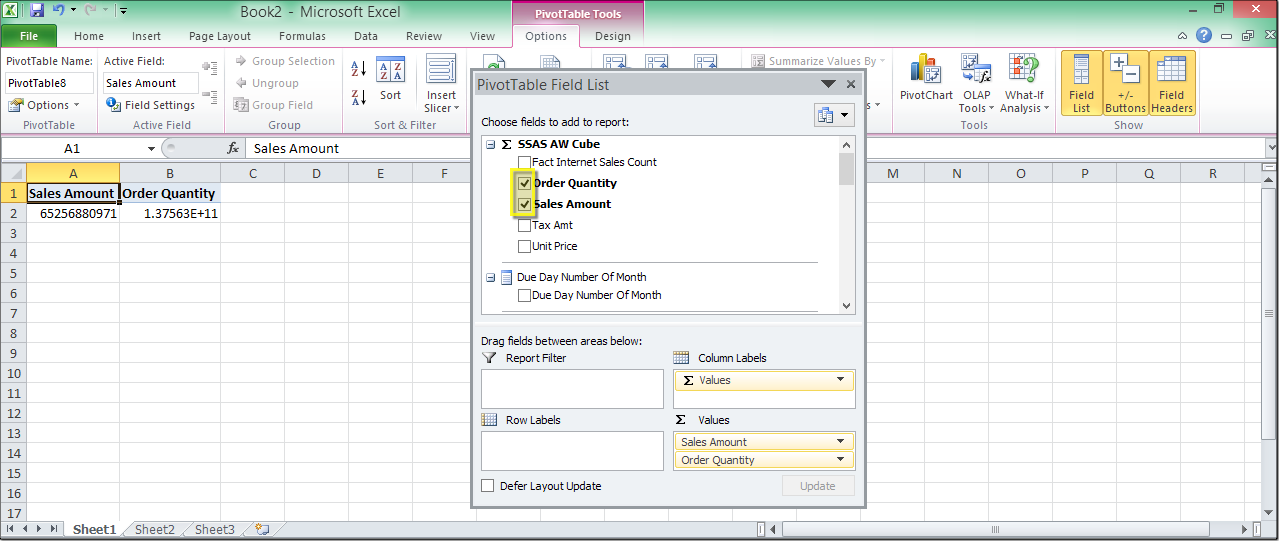
Task: Click Sort A to Z icon
Action: point(359,69)
